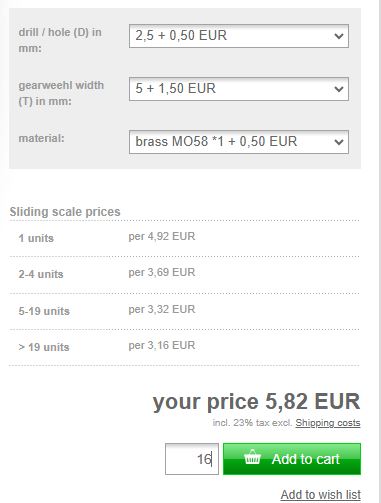Select the '2-4 units' price row
Viewport: 381px width, 503px height.
pyautogui.click(x=184, y=275)
